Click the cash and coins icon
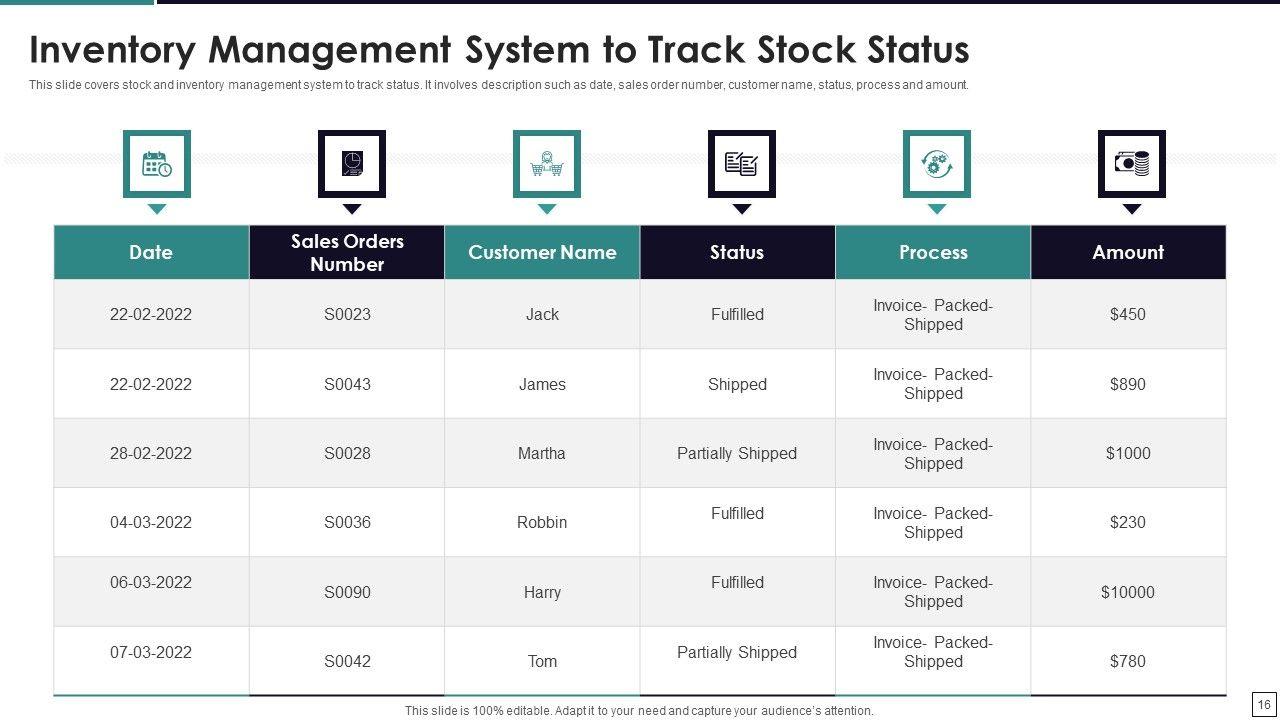This screenshot has height=720, width=1280. tap(1132, 164)
